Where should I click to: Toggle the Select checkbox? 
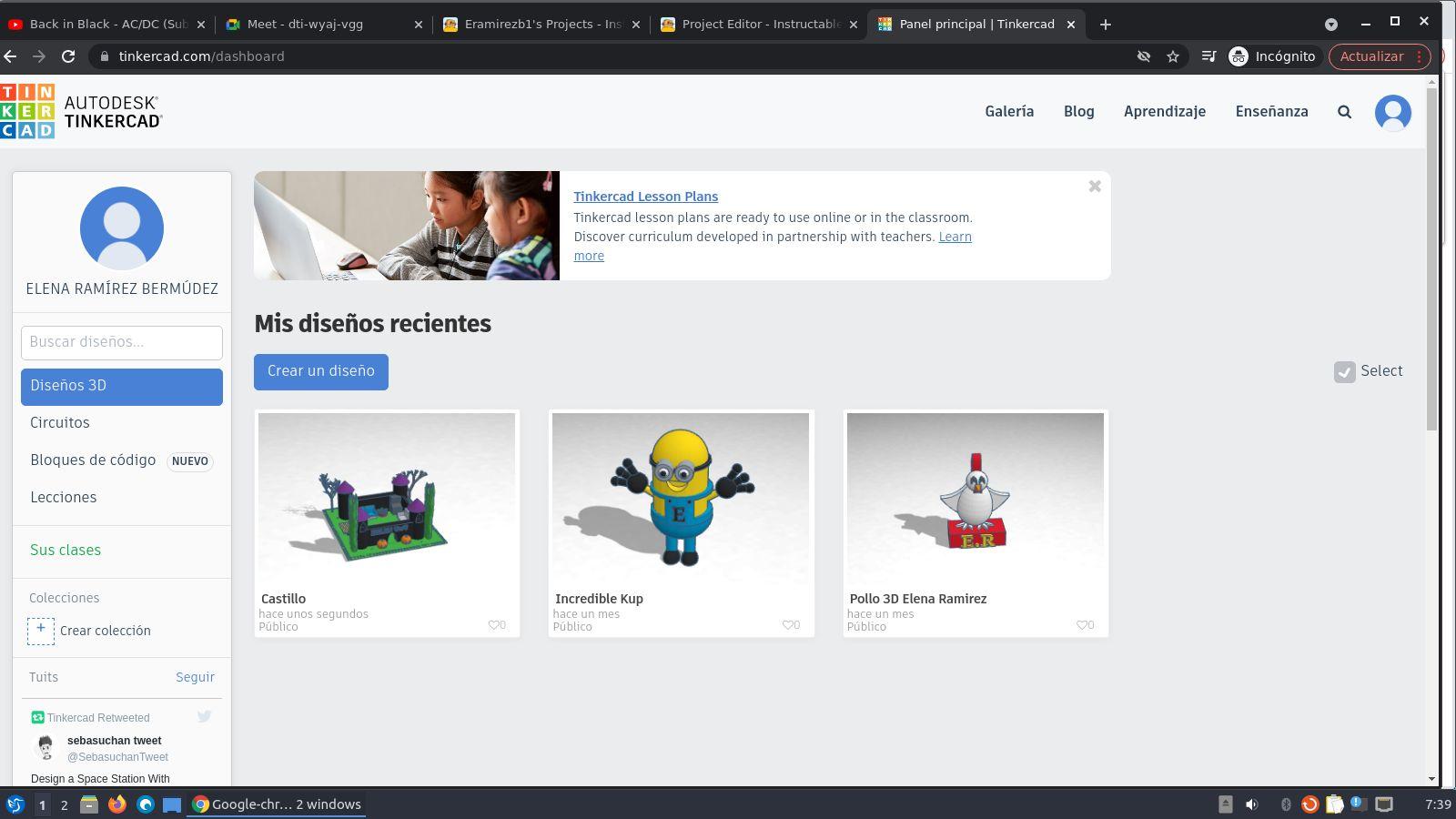click(x=1344, y=371)
